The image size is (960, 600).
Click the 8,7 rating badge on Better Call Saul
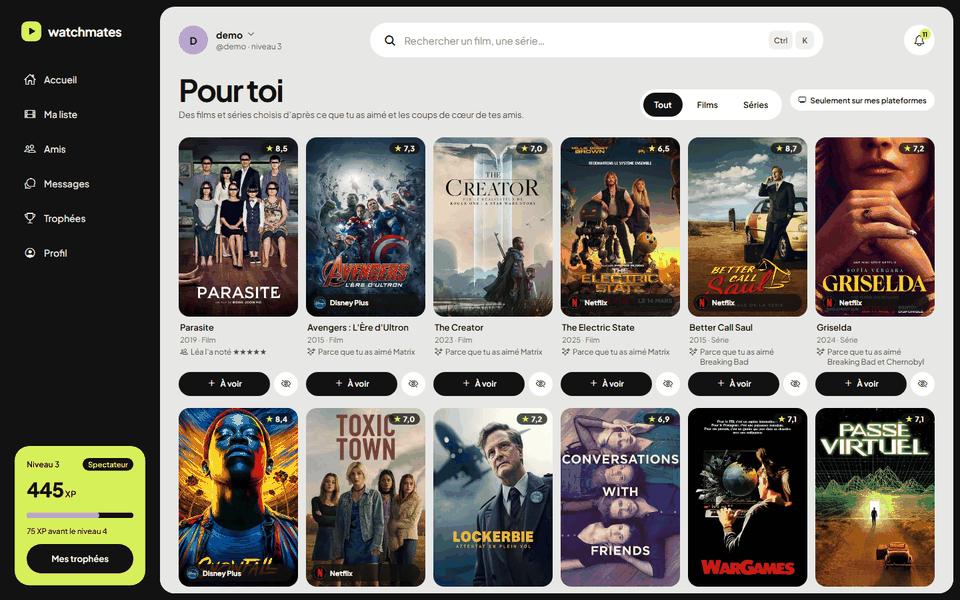tap(786, 148)
